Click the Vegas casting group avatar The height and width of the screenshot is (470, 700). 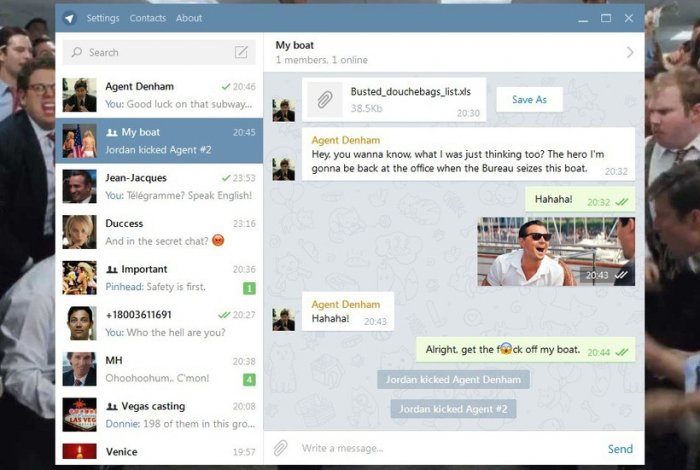click(79, 415)
